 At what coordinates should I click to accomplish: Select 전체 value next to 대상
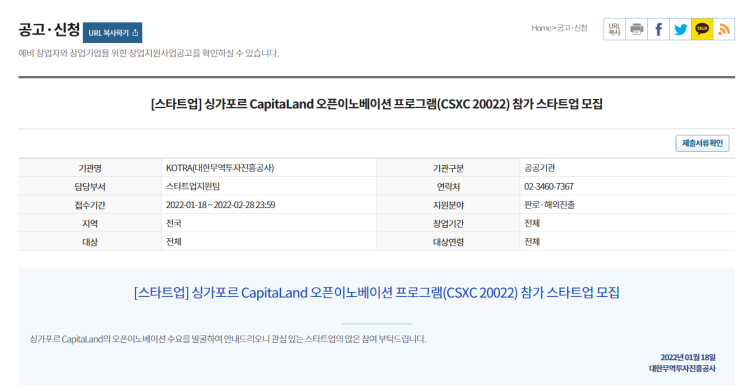coord(173,242)
